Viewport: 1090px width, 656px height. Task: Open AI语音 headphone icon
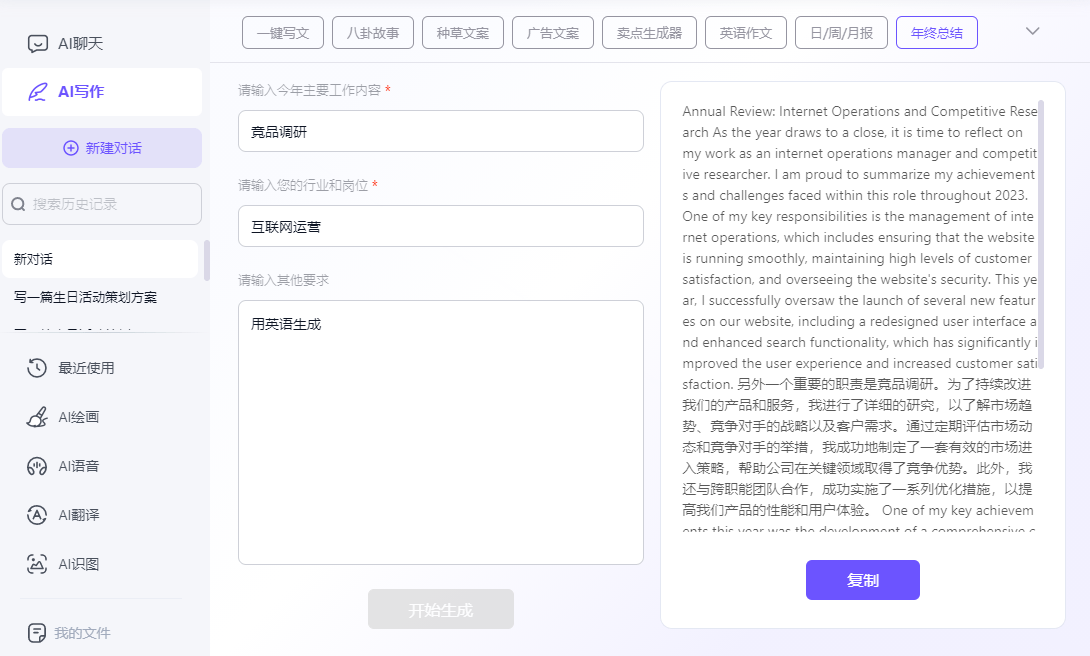(37, 466)
